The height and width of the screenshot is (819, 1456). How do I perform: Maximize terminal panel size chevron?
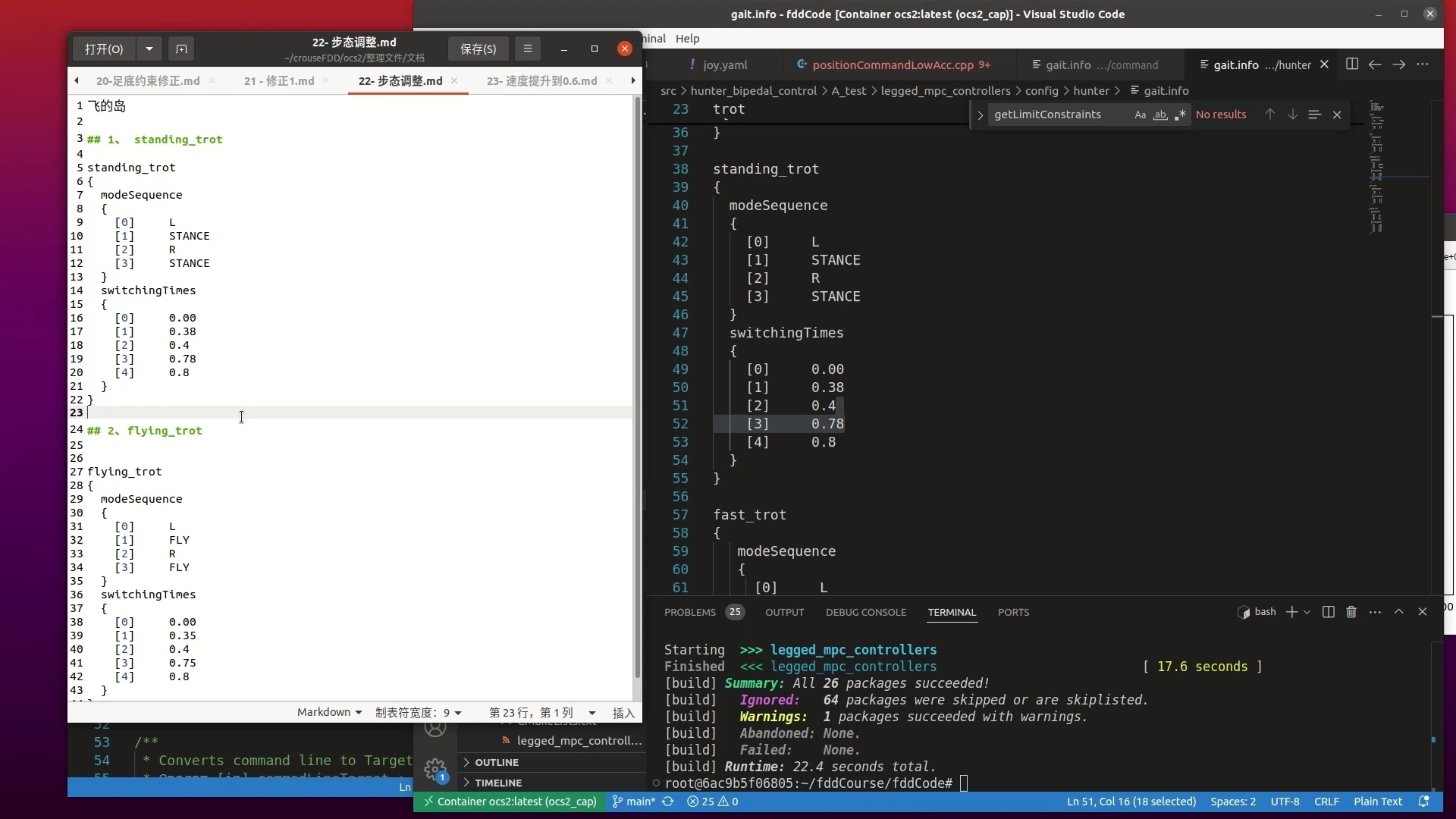tap(1398, 612)
